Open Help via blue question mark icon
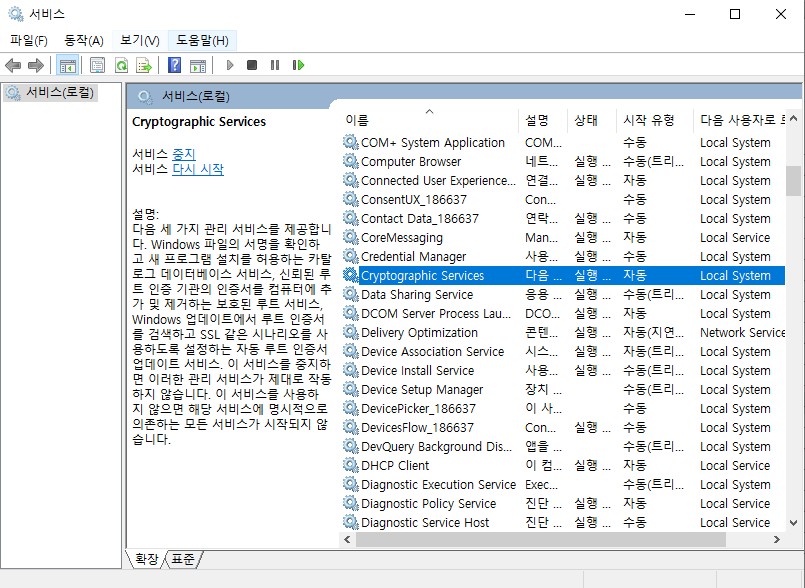This screenshot has width=805, height=588. pos(174,65)
